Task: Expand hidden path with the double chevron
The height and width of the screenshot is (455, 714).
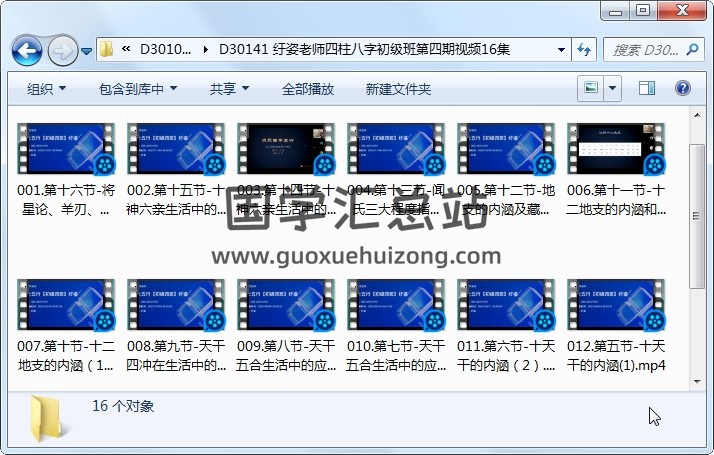Action: (126, 49)
